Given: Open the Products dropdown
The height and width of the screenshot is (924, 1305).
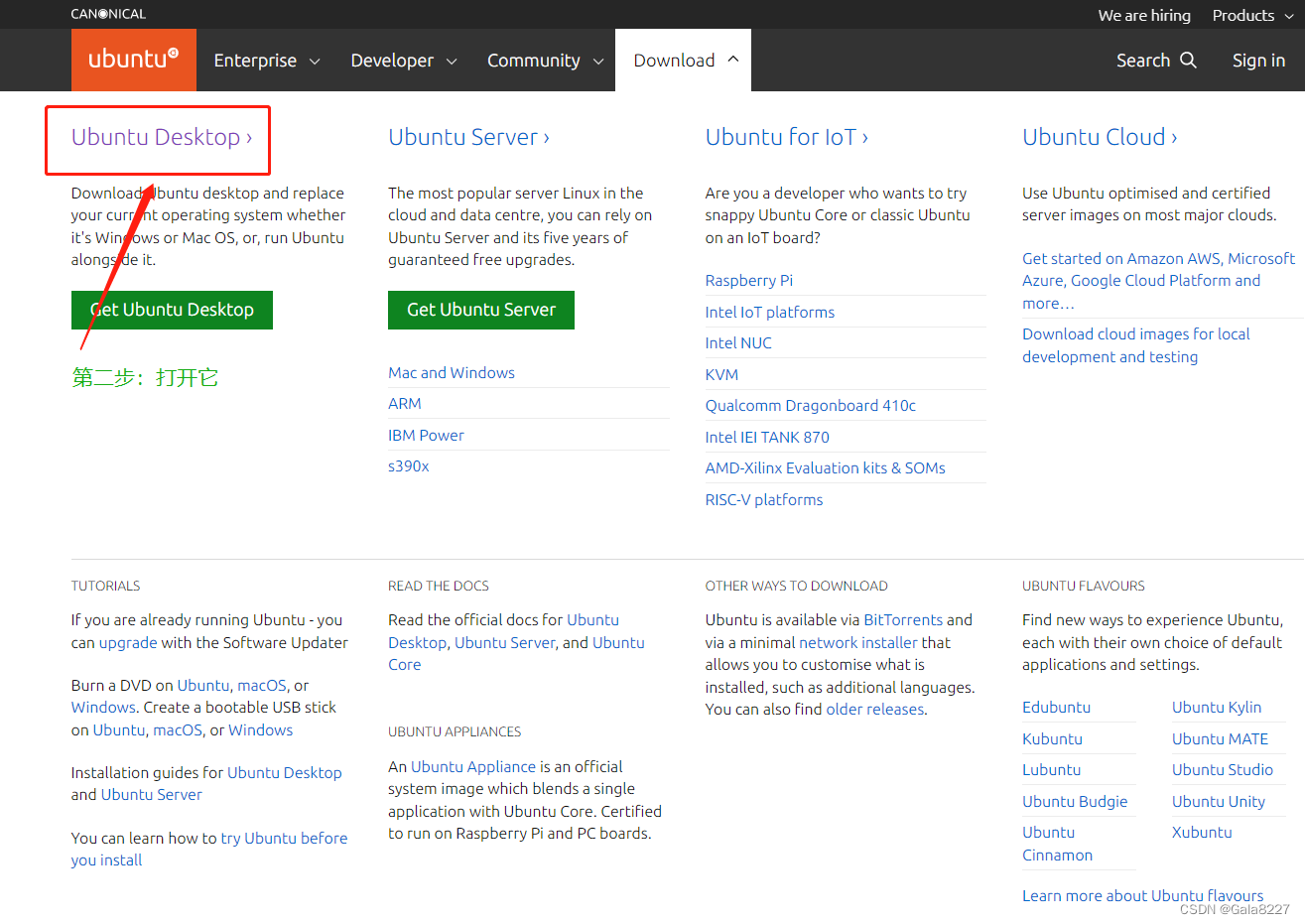Looking at the screenshot, I should click(x=1252, y=15).
